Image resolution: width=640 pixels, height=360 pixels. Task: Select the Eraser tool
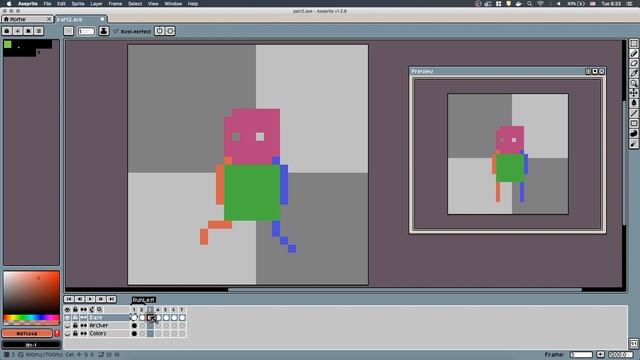[x=633, y=63]
